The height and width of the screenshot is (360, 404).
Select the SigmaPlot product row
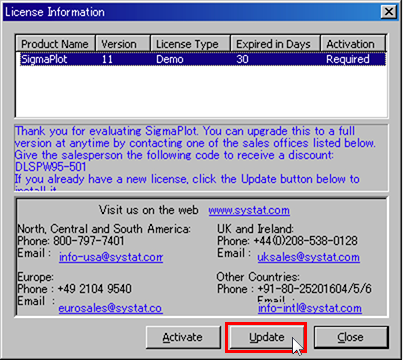[203, 59]
